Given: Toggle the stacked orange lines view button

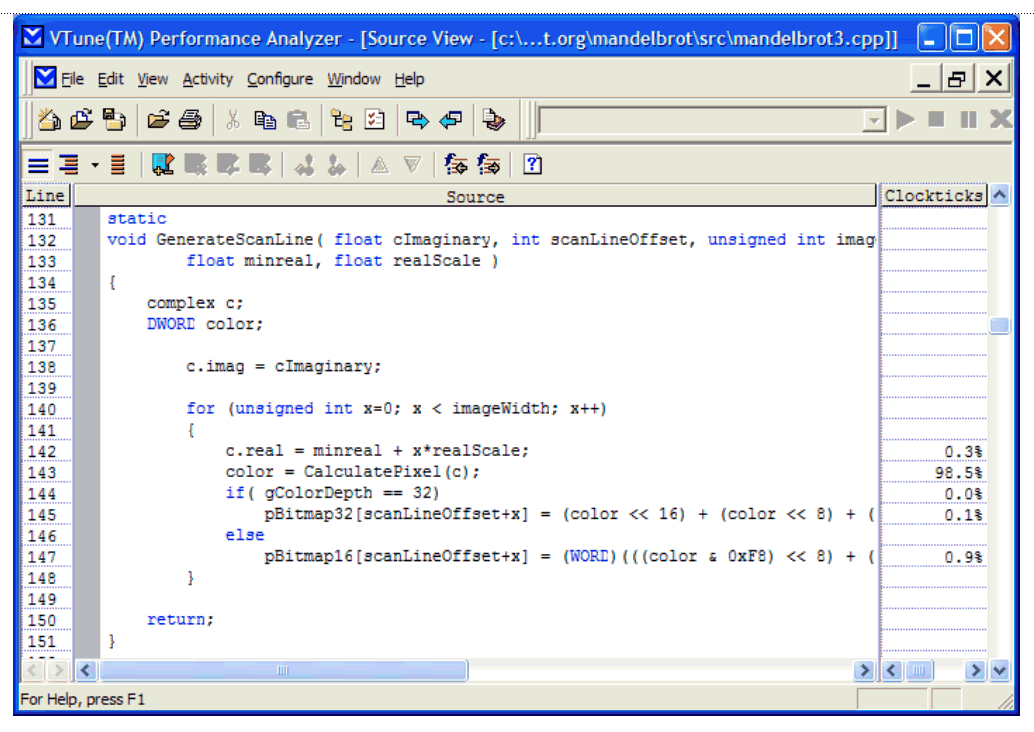Looking at the screenshot, I should point(118,165).
